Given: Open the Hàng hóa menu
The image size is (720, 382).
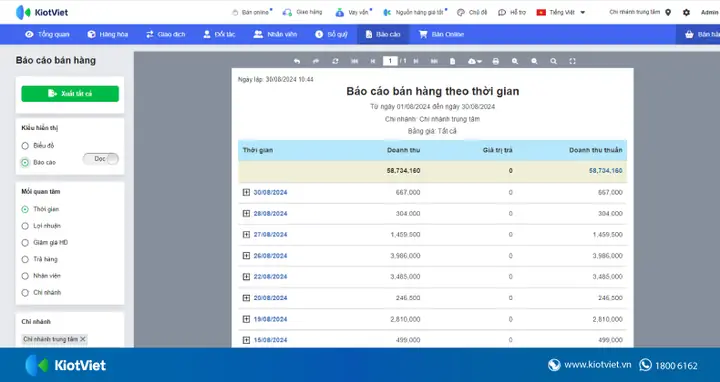Looking at the screenshot, I should pyautogui.click(x=107, y=34).
